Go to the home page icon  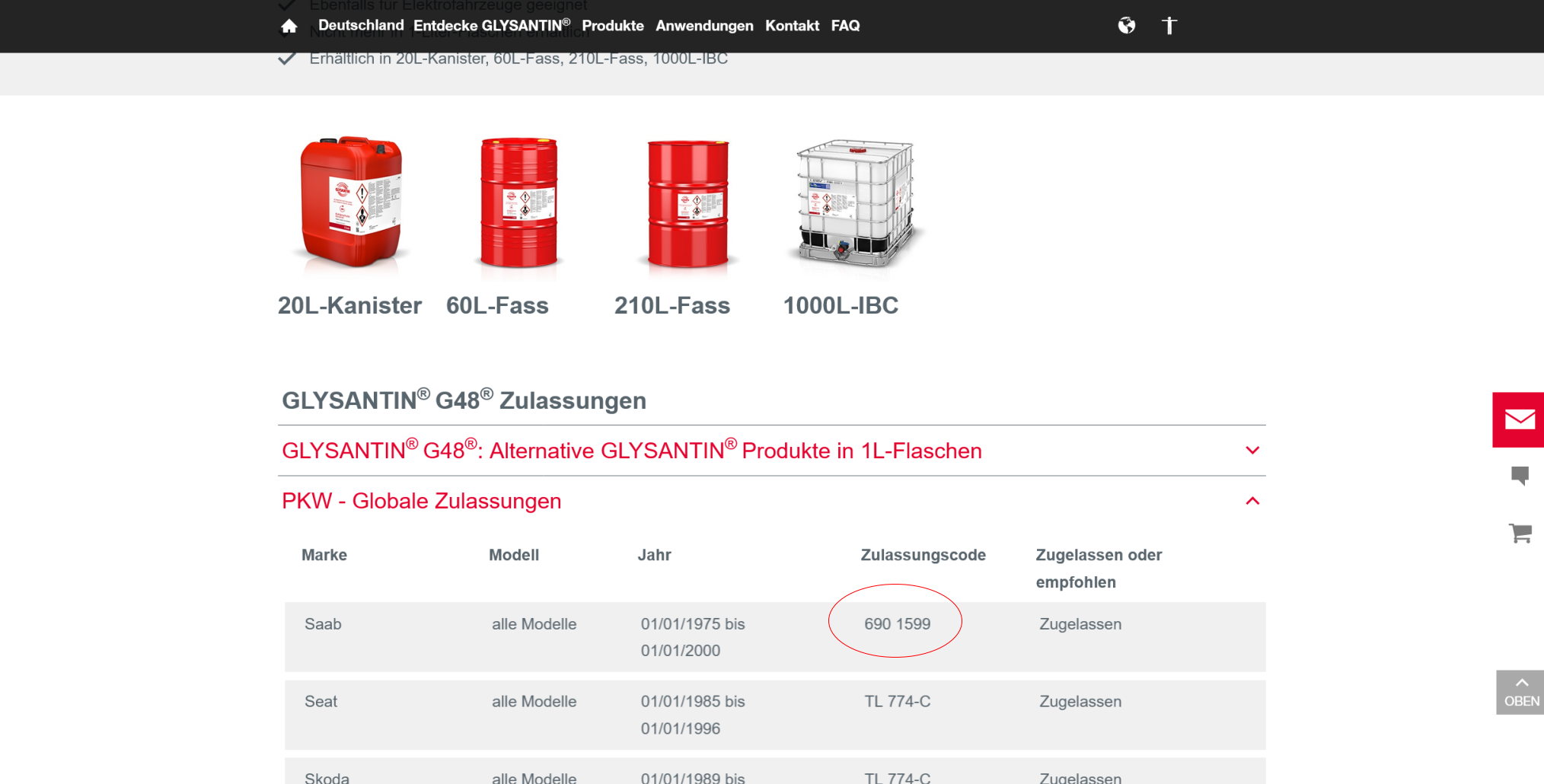coord(289,26)
